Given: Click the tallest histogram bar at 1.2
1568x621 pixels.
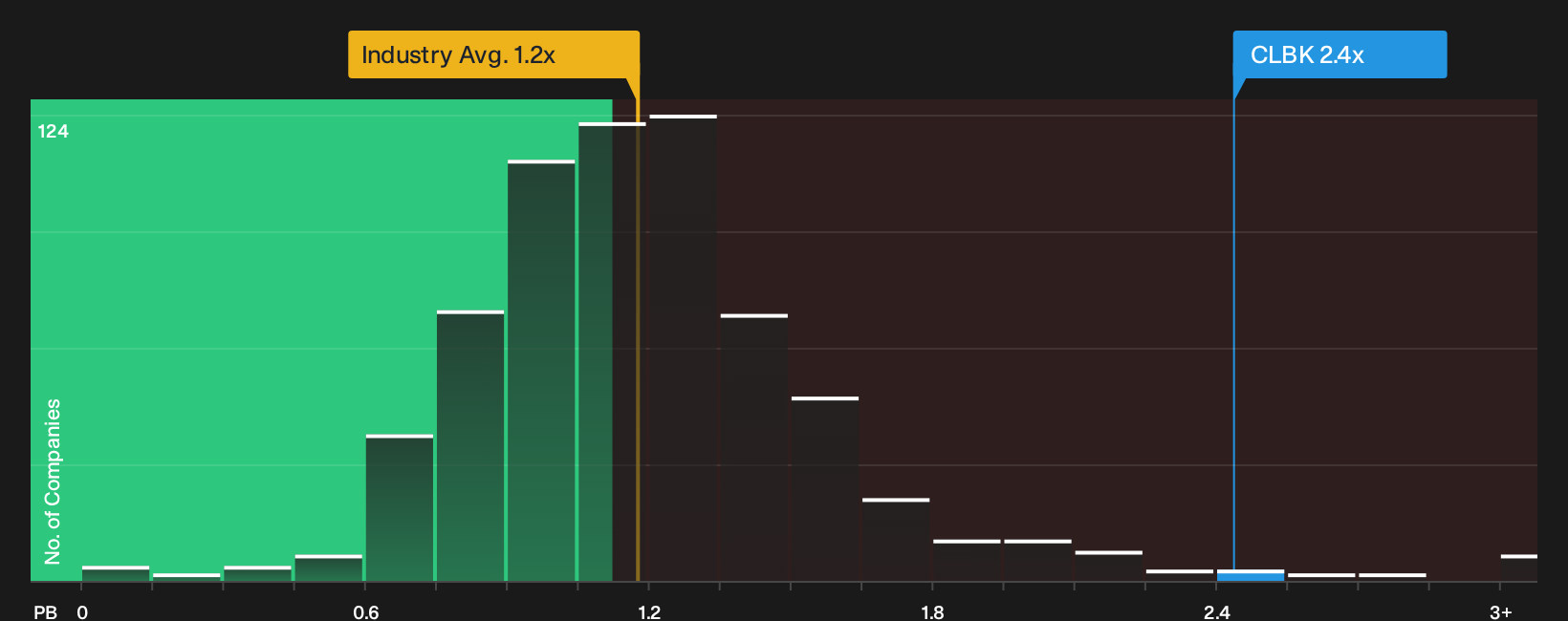Looking at the screenshot, I should [x=683, y=348].
